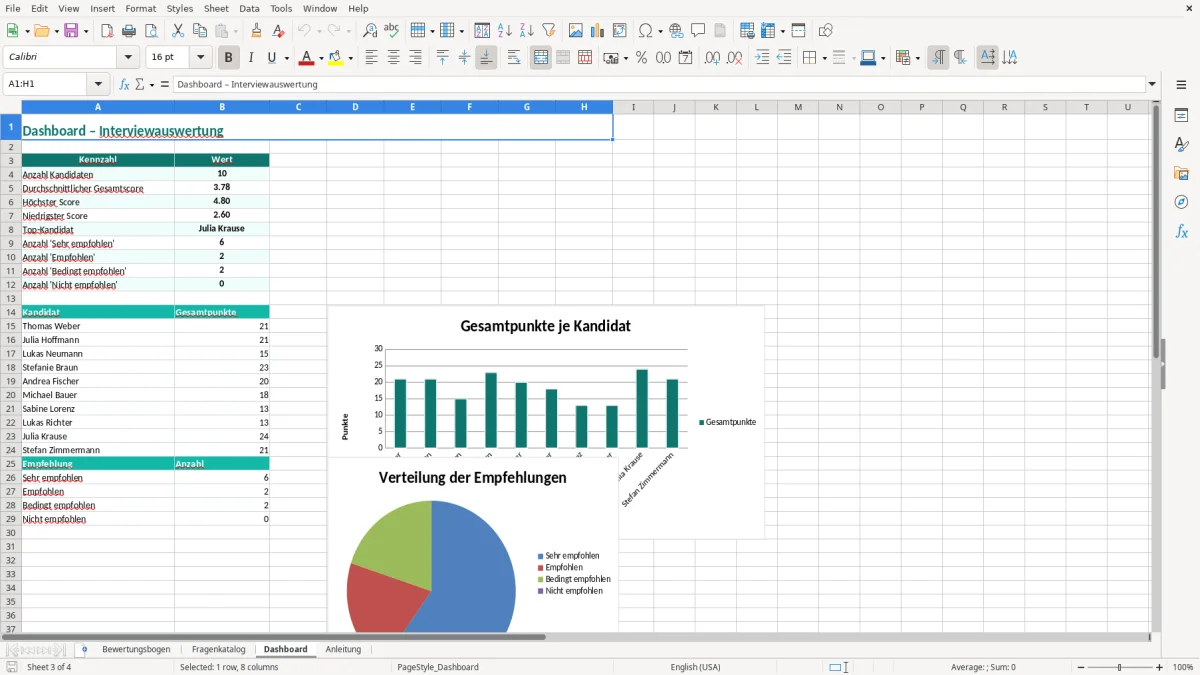This screenshot has height=675, width=1200.
Task: Open Sidebar Gallery icon
Action: pyautogui.click(x=1181, y=174)
